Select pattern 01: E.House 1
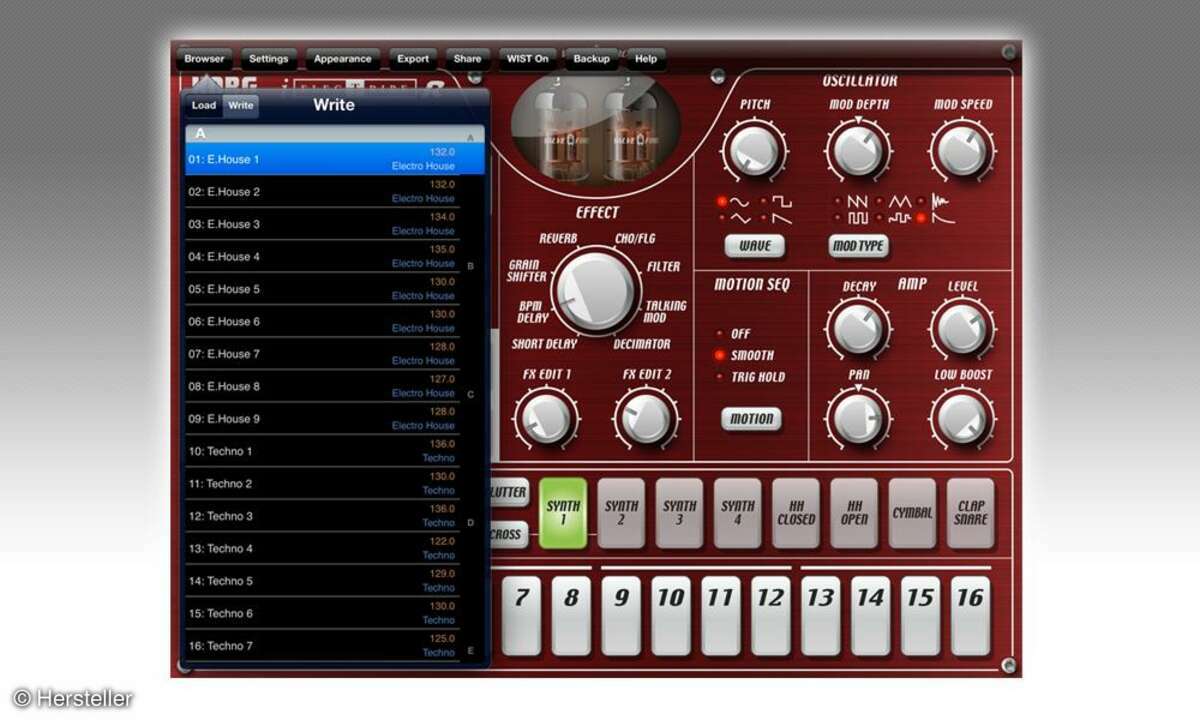 click(x=335, y=159)
